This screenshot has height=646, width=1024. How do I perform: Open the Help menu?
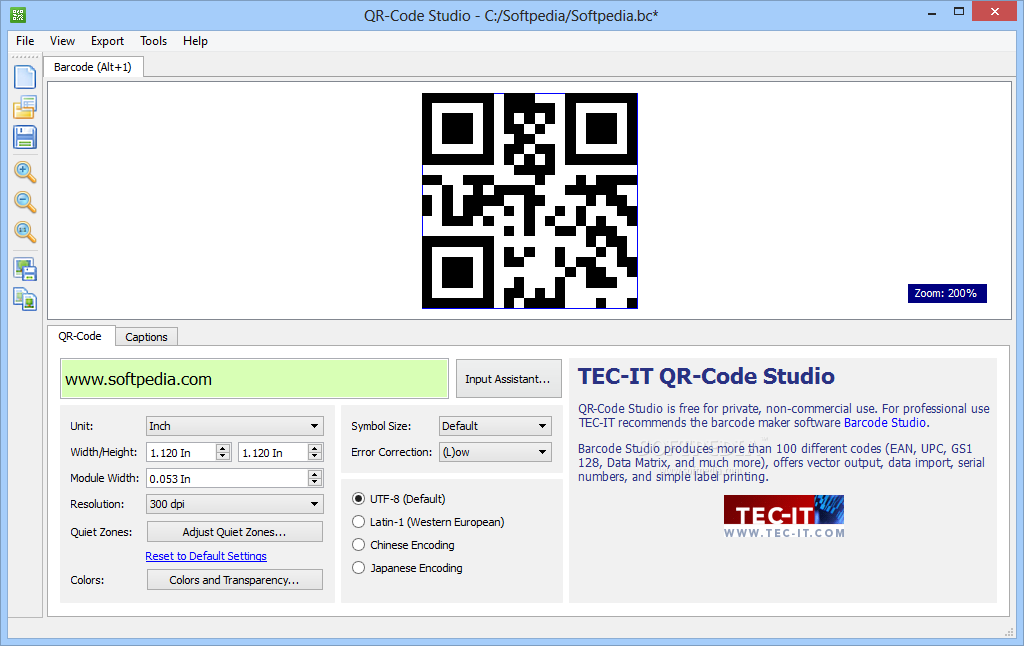click(195, 40)
